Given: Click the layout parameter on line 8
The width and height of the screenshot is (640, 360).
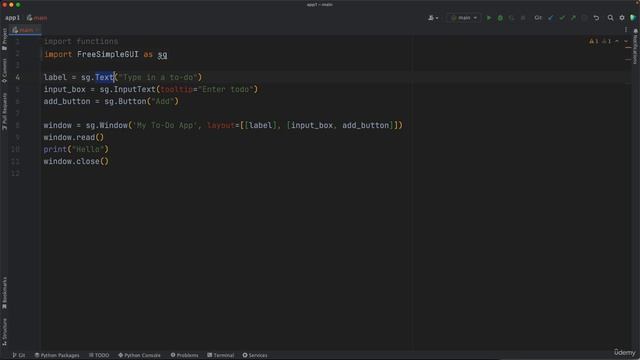Looking at the screenshot, I should [x=221, y=125].
